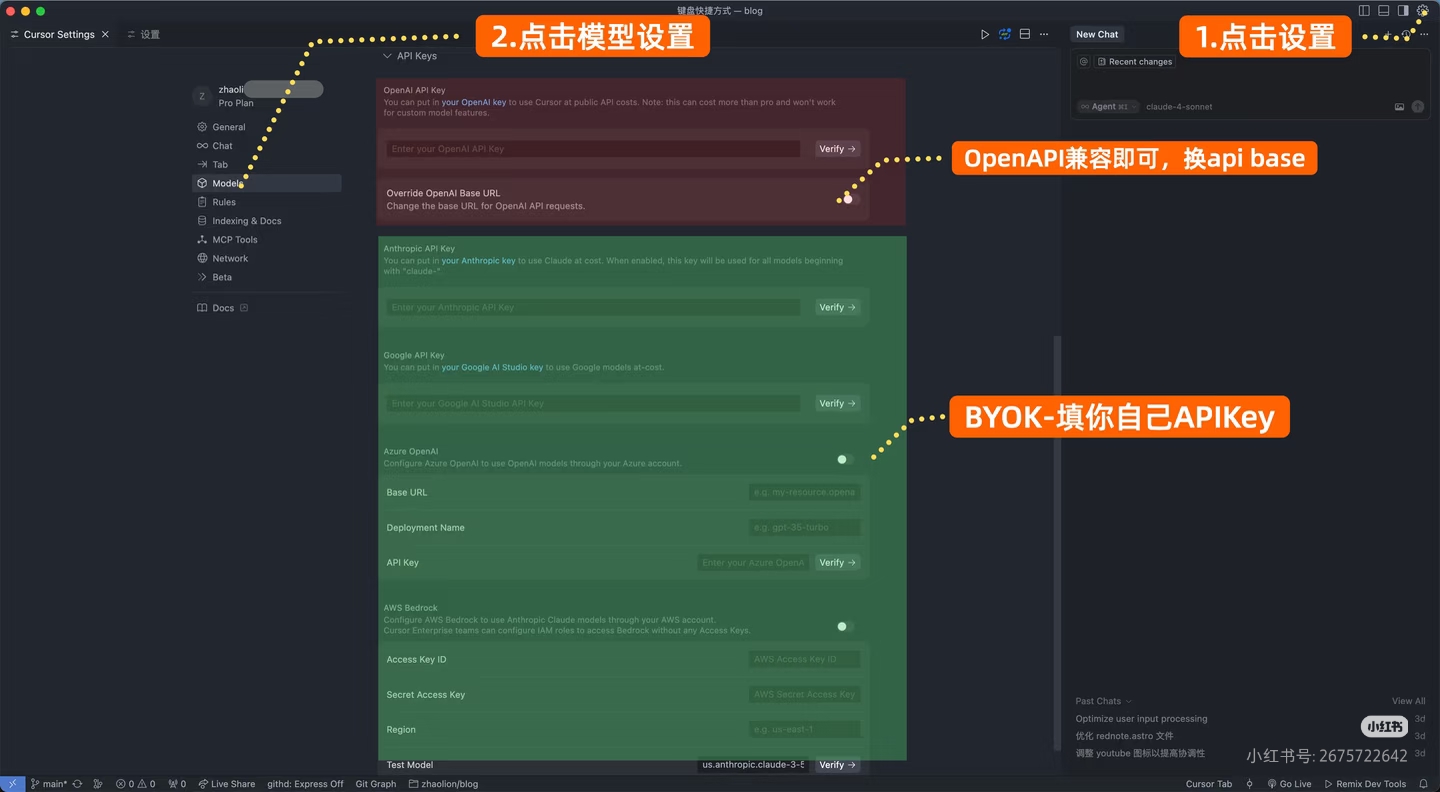Open the 'your OpenAI key' link
Screen dimensions: 1440x792
click(x=474, y=102)
